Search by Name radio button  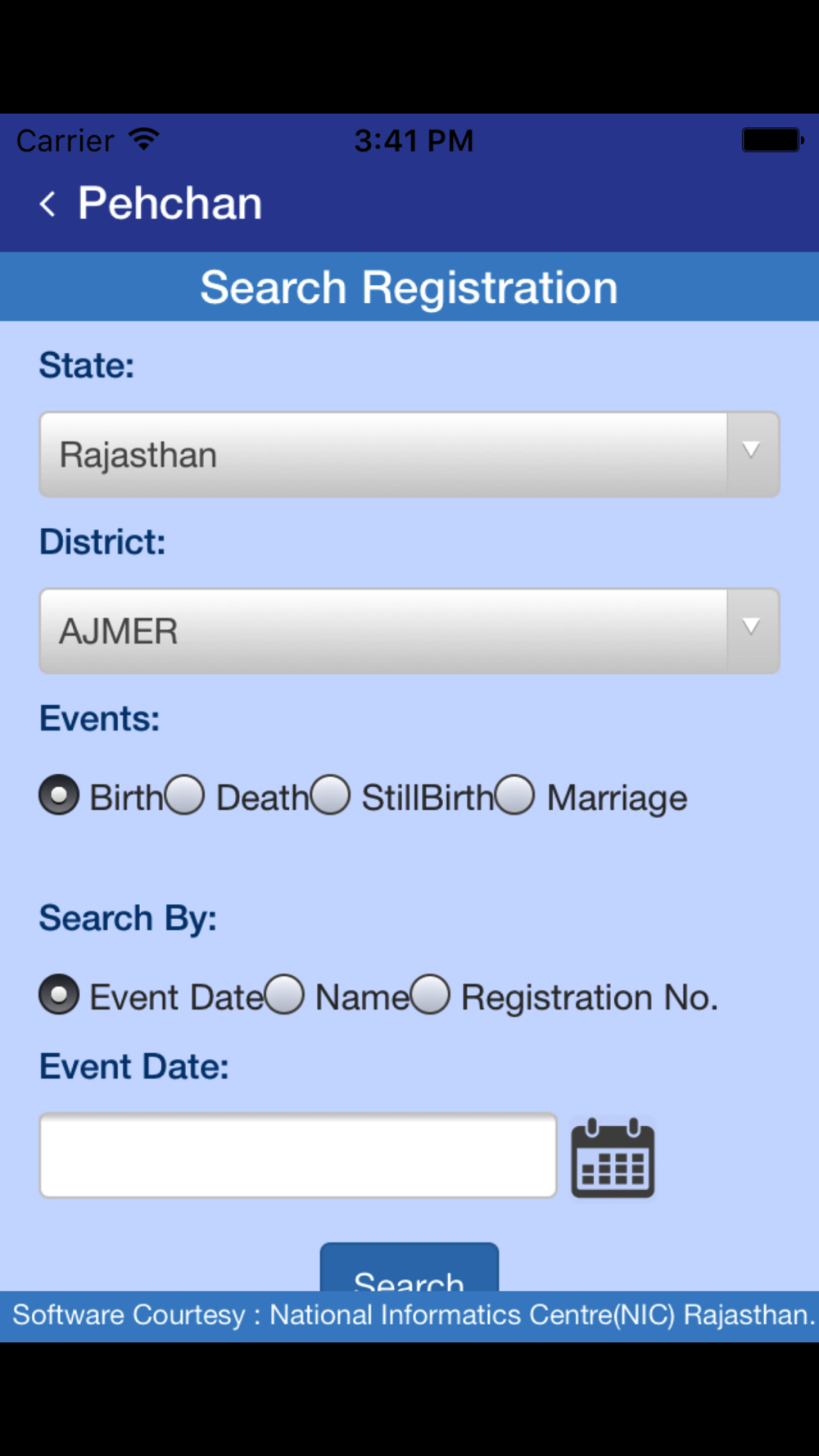click(x=284, y=995)
